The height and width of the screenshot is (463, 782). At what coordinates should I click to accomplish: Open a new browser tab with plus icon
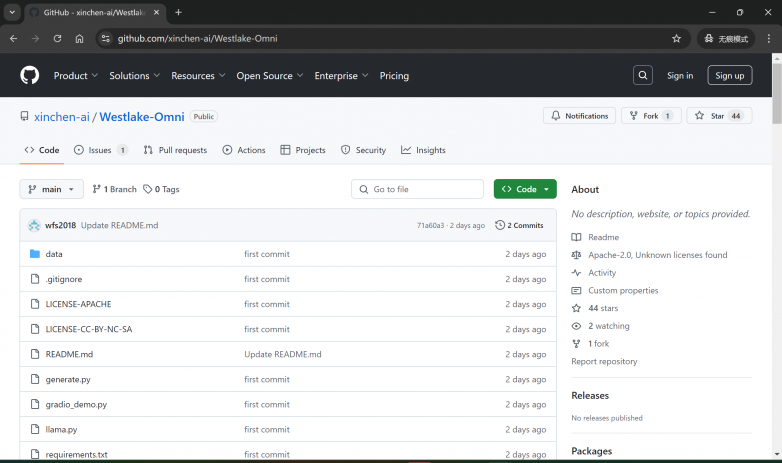point(178,12)
